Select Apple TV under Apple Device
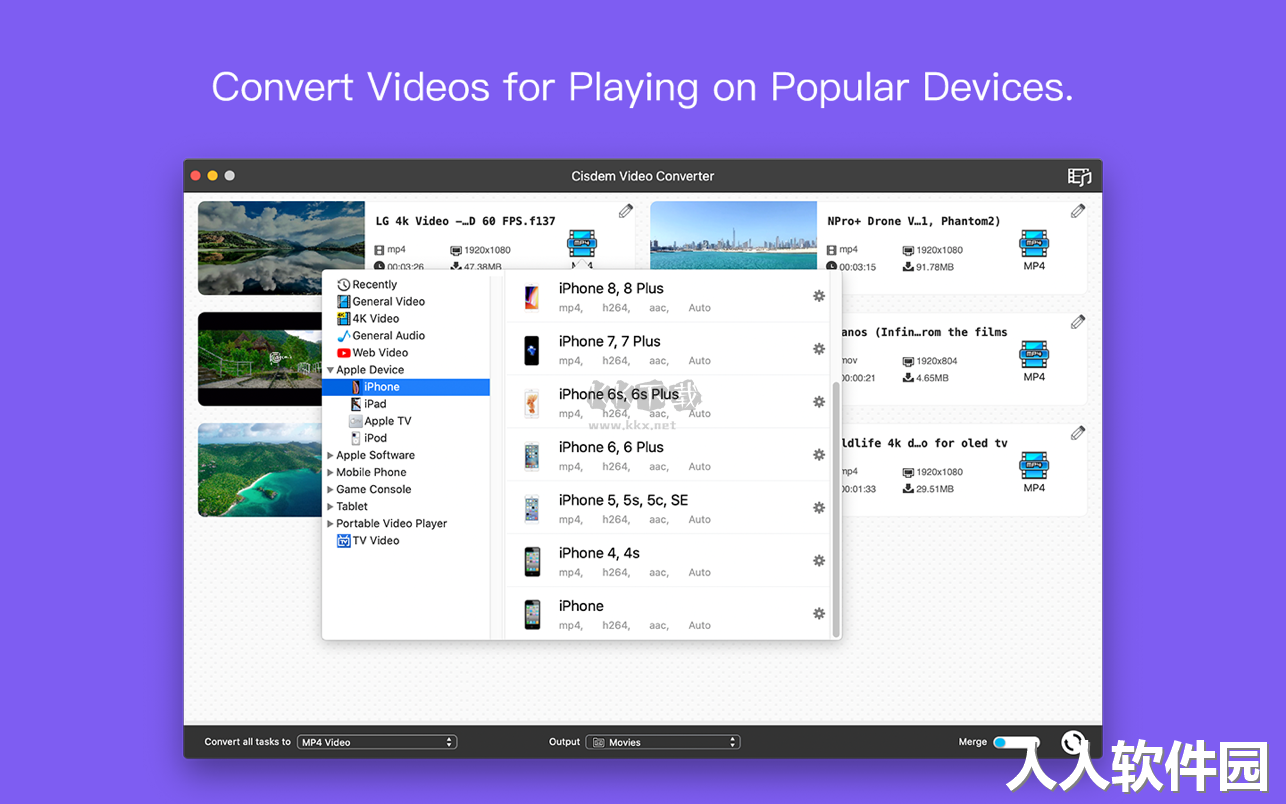Screen dimensions: 1286x804 [x=380, y=421]
